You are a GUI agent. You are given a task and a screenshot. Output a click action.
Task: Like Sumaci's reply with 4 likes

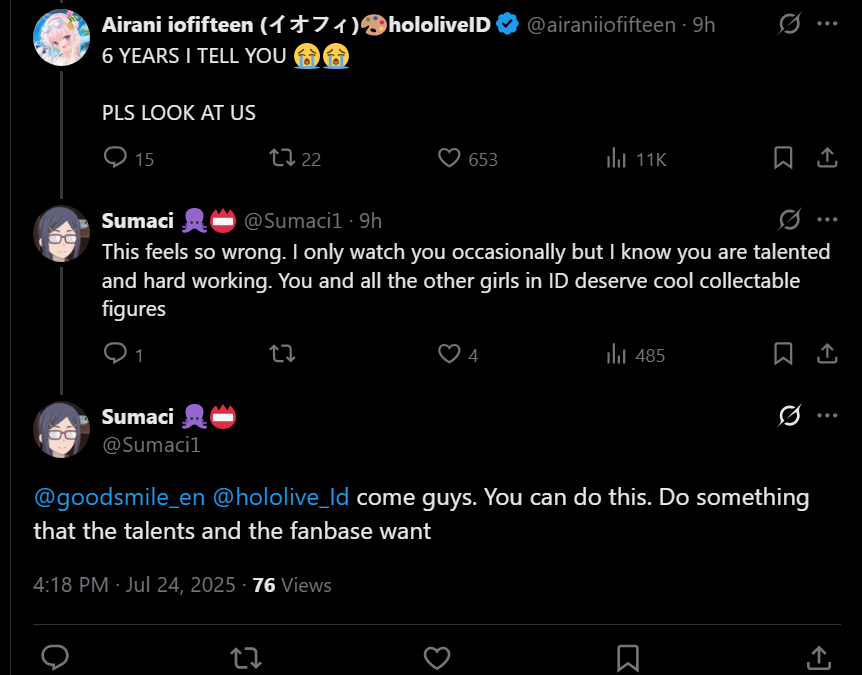450,354
